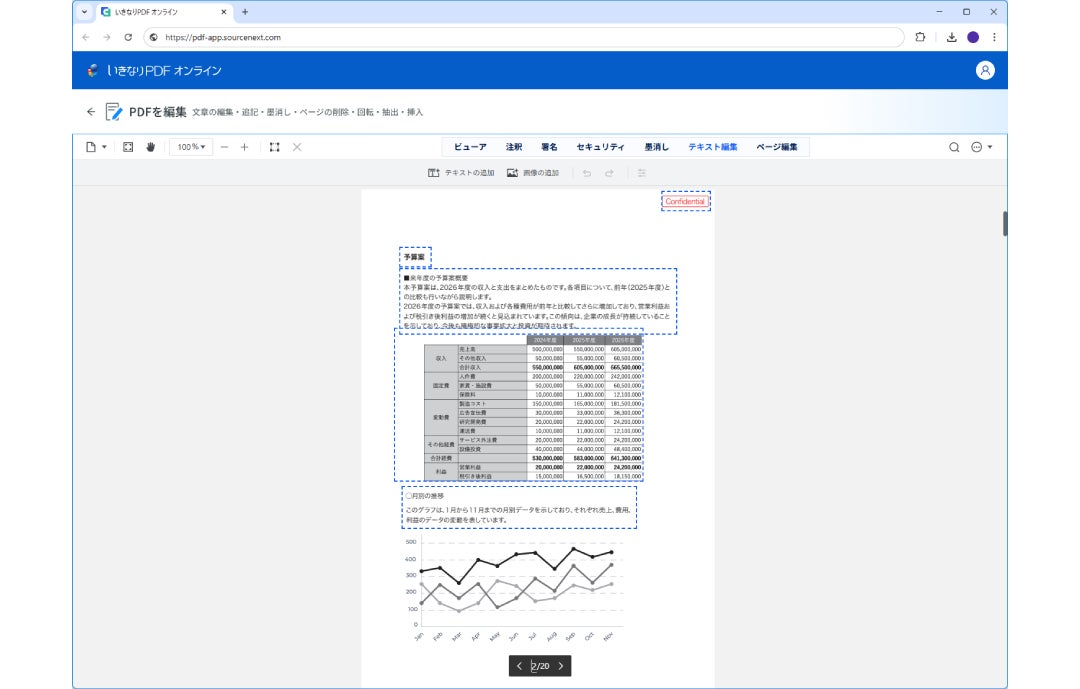Go back with the PDFを編集 arrow

point(91,112)
